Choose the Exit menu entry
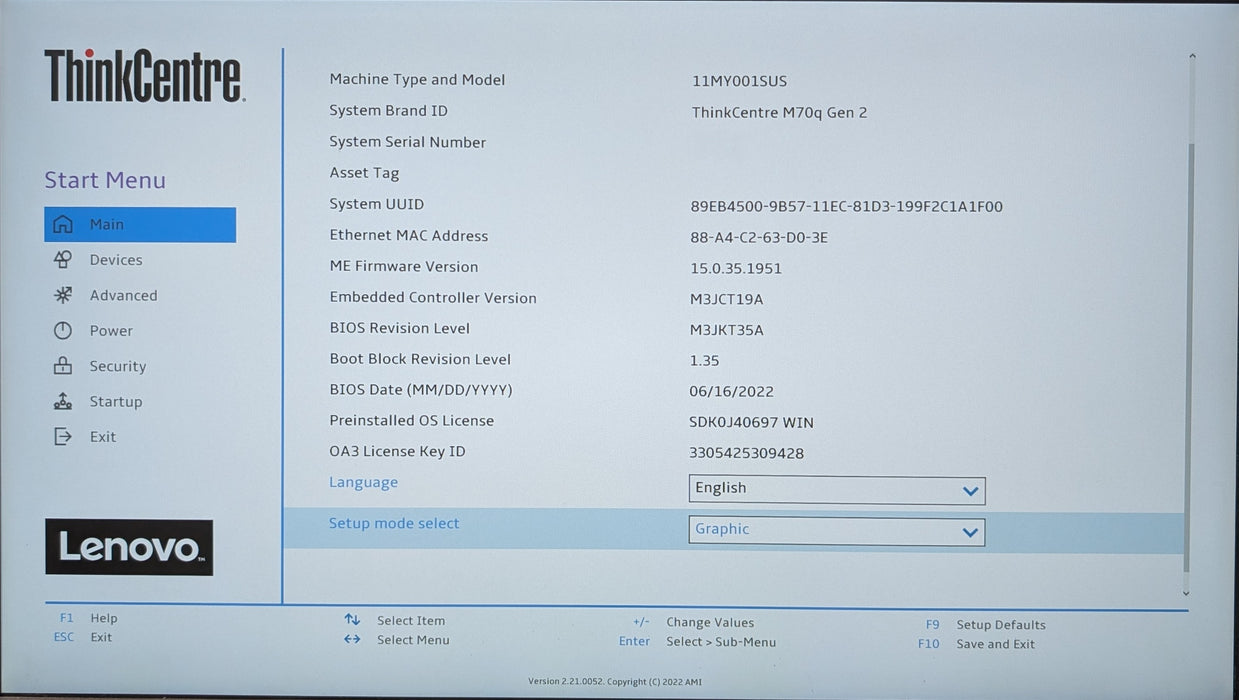1239x700 pixels. (103, 437)
